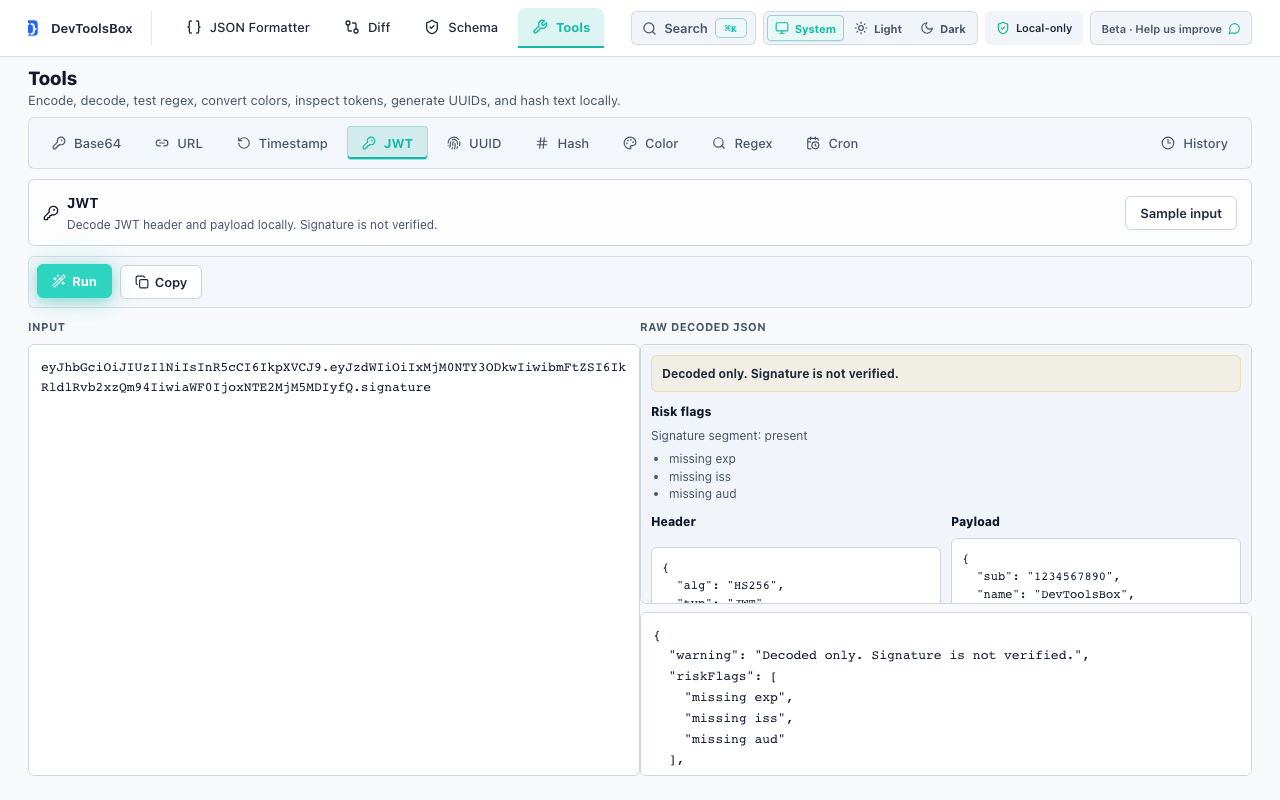The width and height of the screenshot is (1280, 800).
Task: Open the History panel
Action: [1194, 143]
